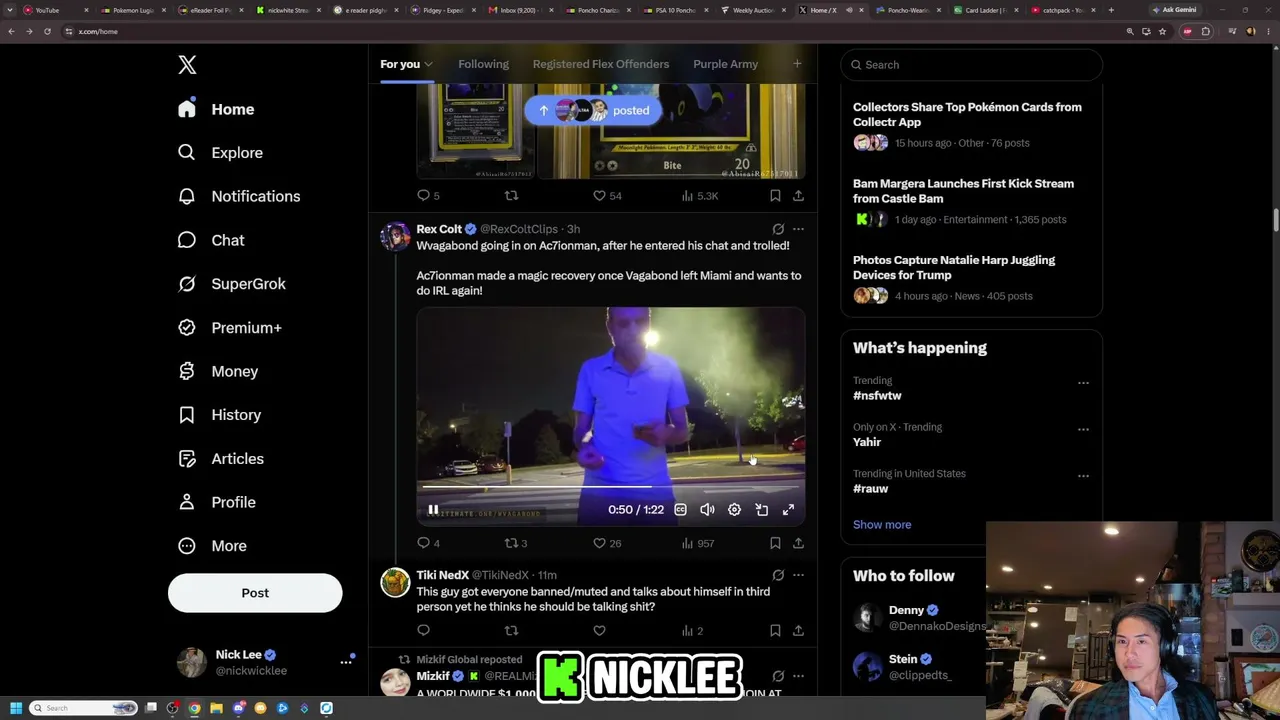Open more options on Mizkif post
The image size is (1280, 720).
(798, 676)
